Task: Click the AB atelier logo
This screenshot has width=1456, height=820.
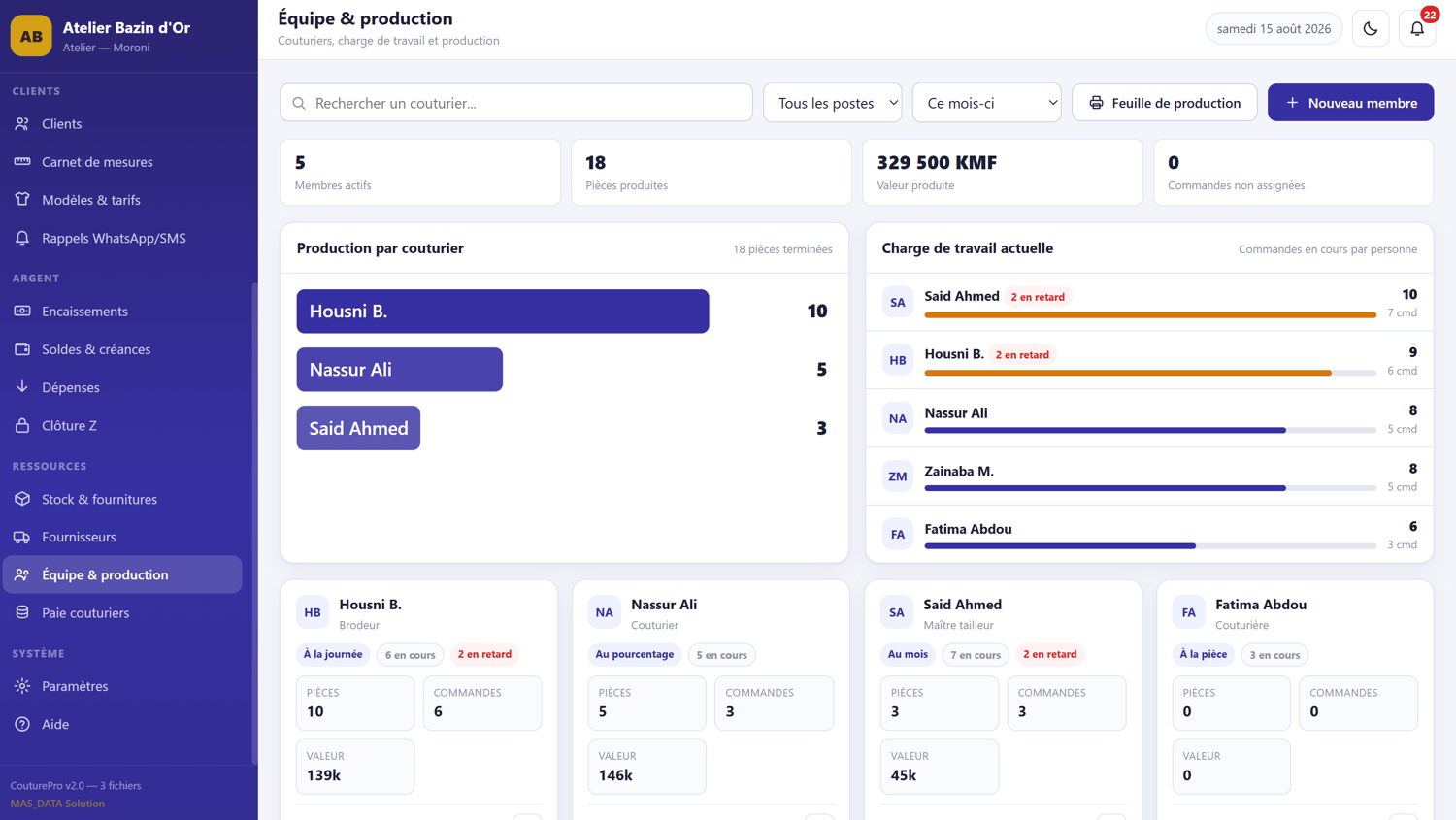Action: (x=31, y=36)
